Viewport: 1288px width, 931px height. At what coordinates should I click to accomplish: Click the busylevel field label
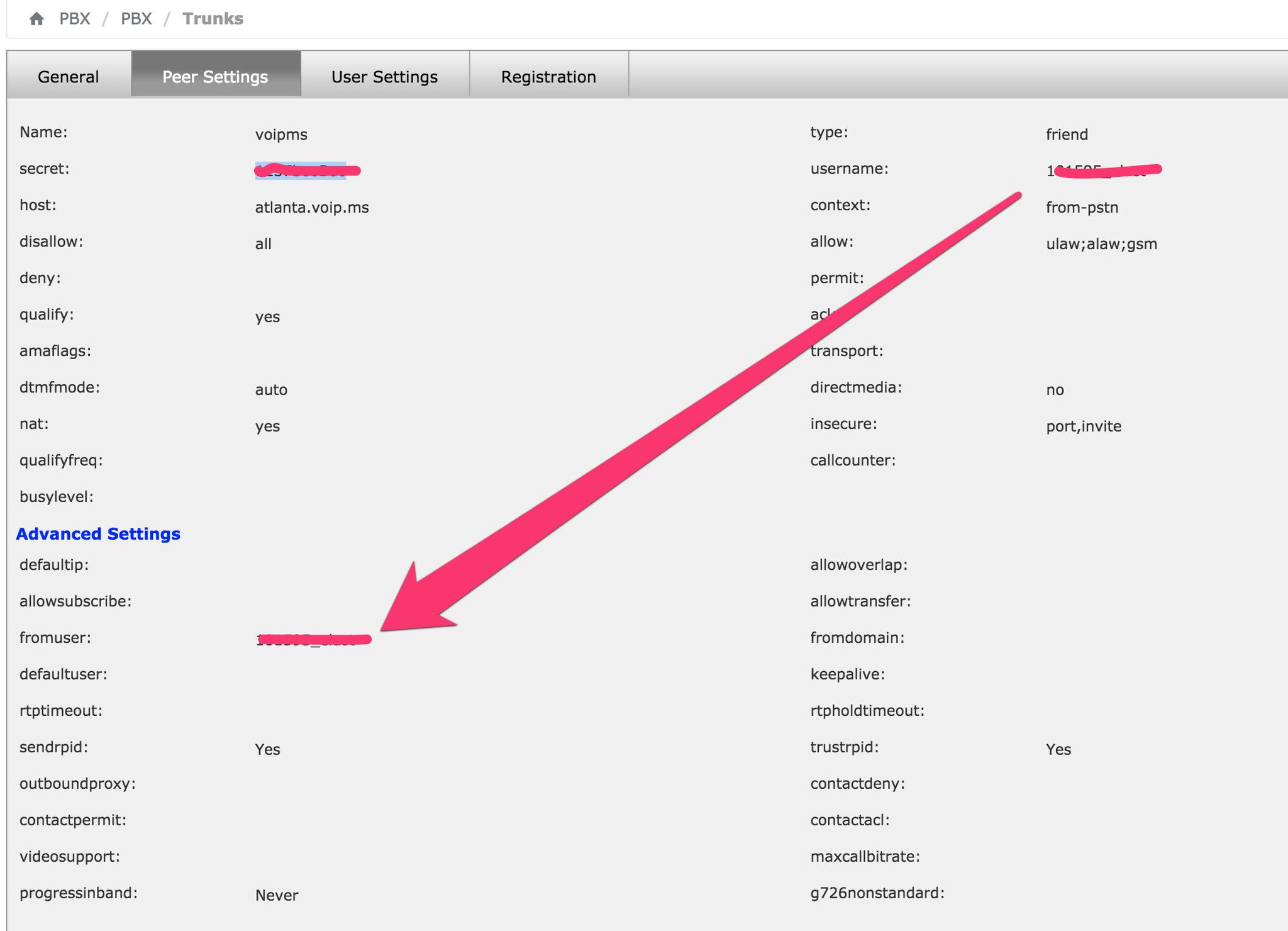pos(57,497)
